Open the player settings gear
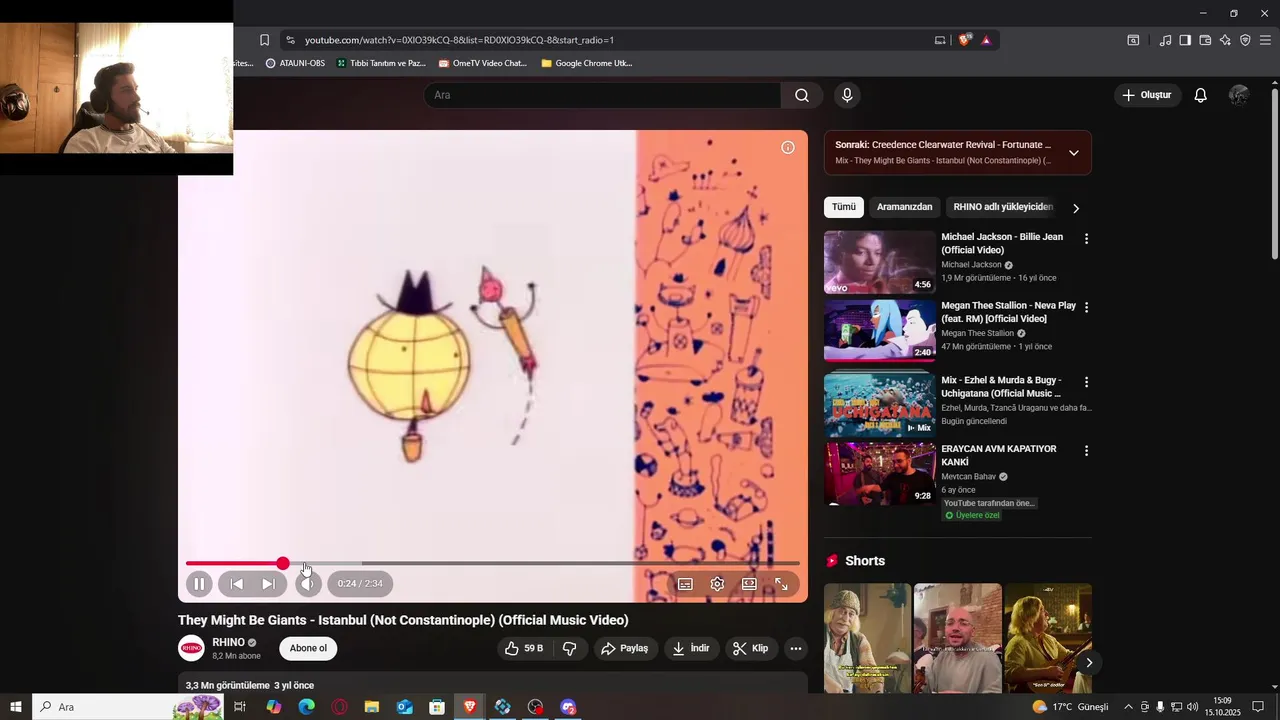 pyautogui.click(x=717, y=584)
